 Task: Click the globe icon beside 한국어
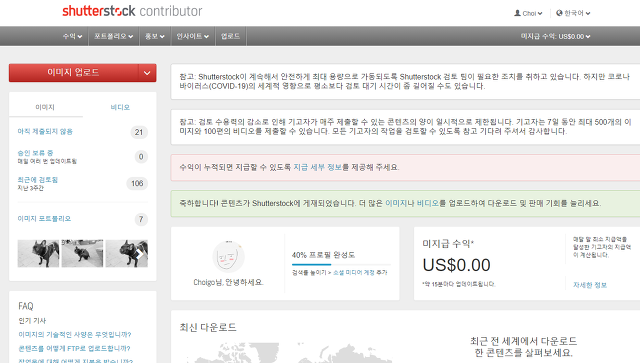coord(560,13)
